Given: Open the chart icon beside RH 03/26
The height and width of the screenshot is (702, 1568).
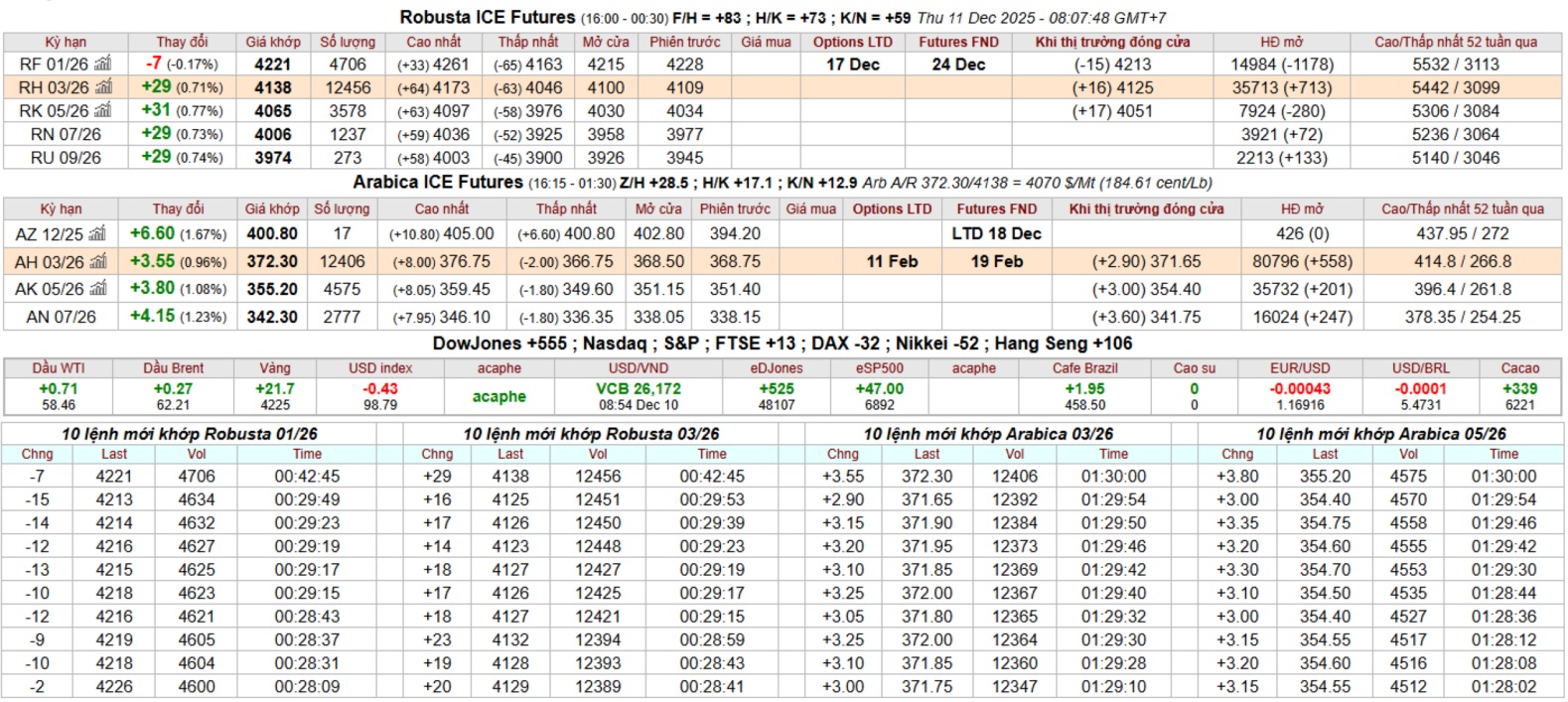Looking at the screenshot, I should 103,87.
